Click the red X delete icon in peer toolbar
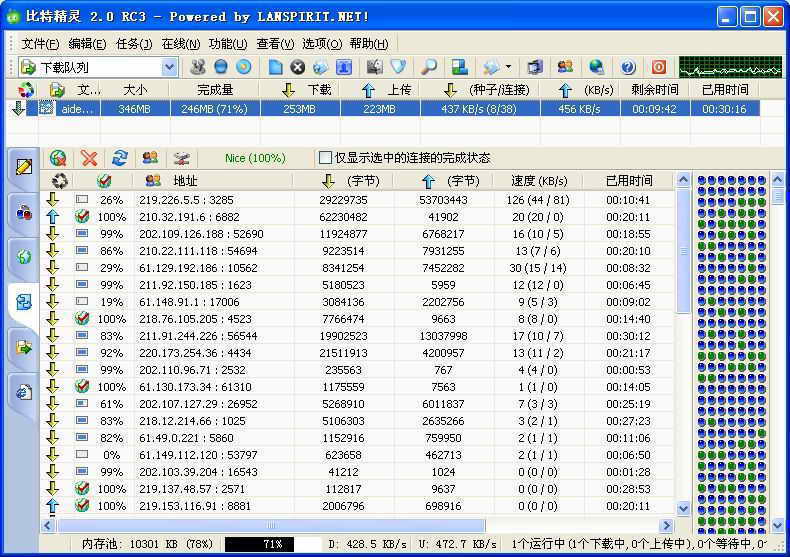Screen dimensions: 790x557 point(89,158)
